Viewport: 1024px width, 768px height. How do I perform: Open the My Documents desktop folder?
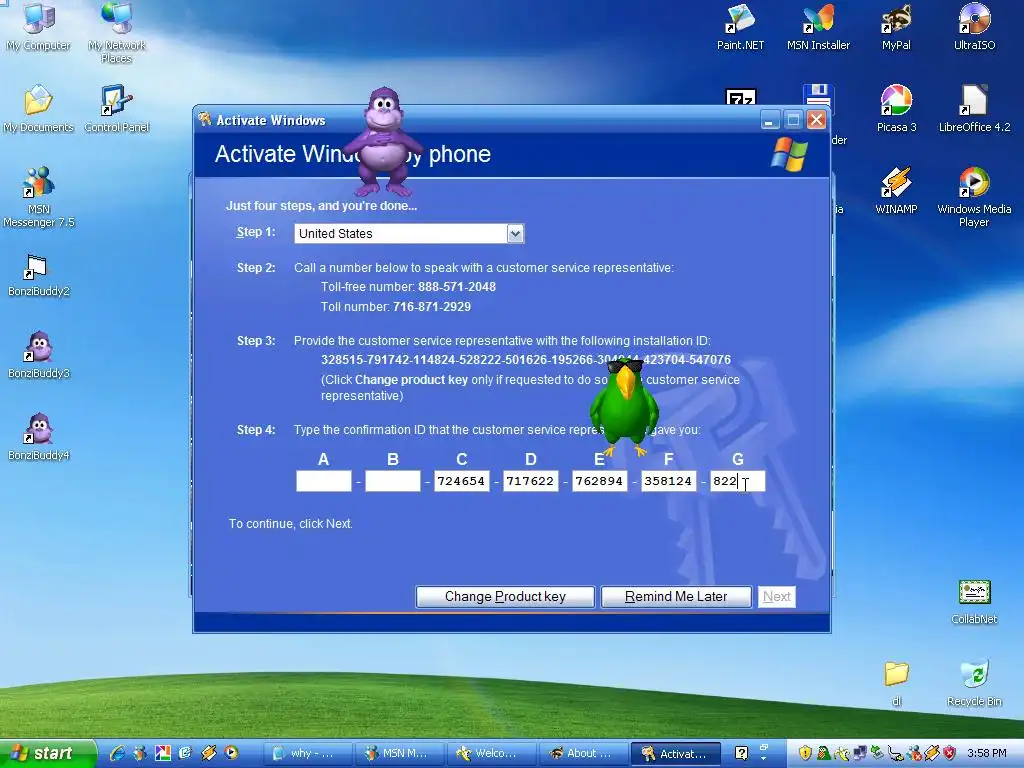[39, 109]
